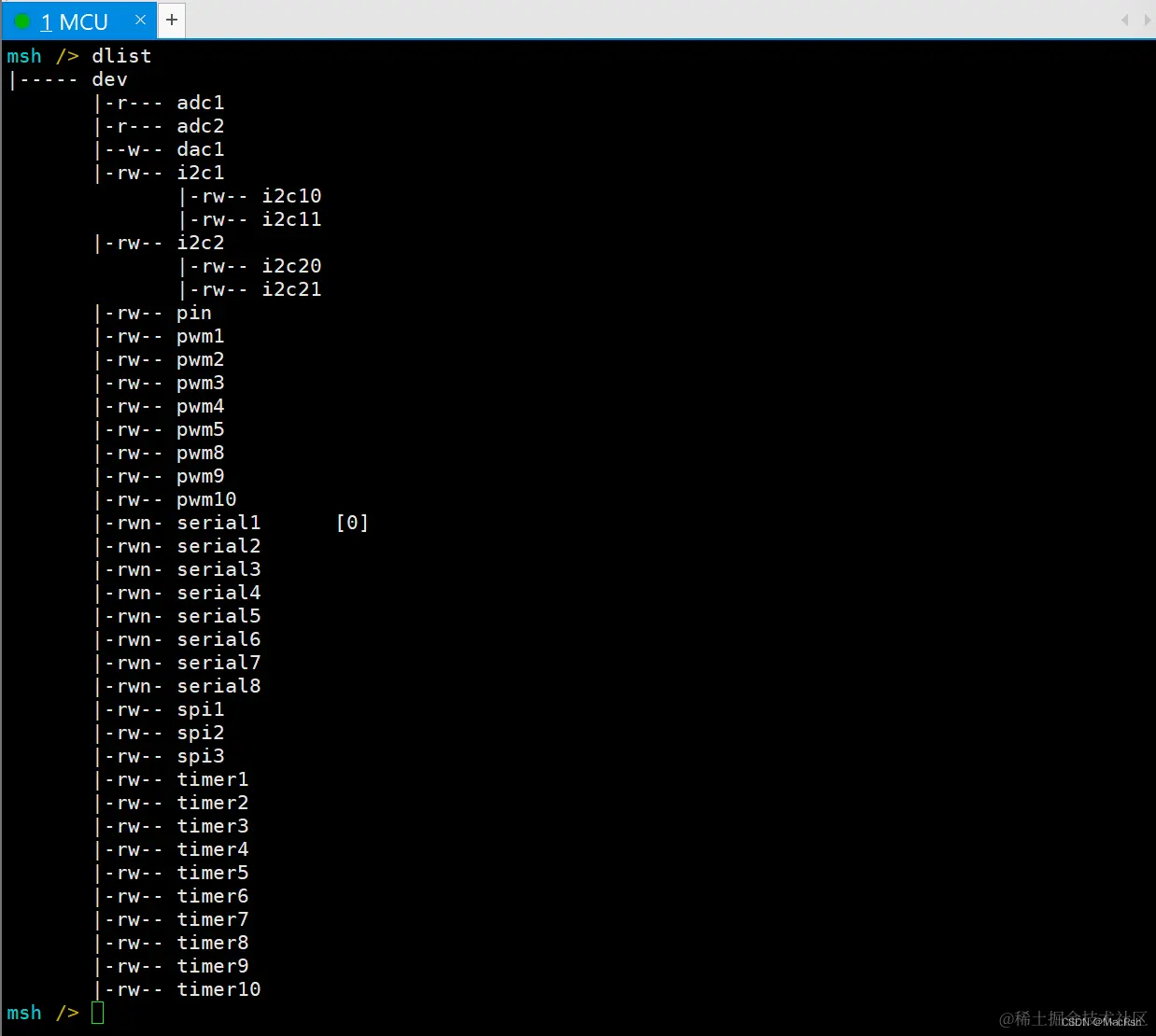1156x1036 pixels.
Task: Select the pwm1 entry
Action: tap(201, 336)
